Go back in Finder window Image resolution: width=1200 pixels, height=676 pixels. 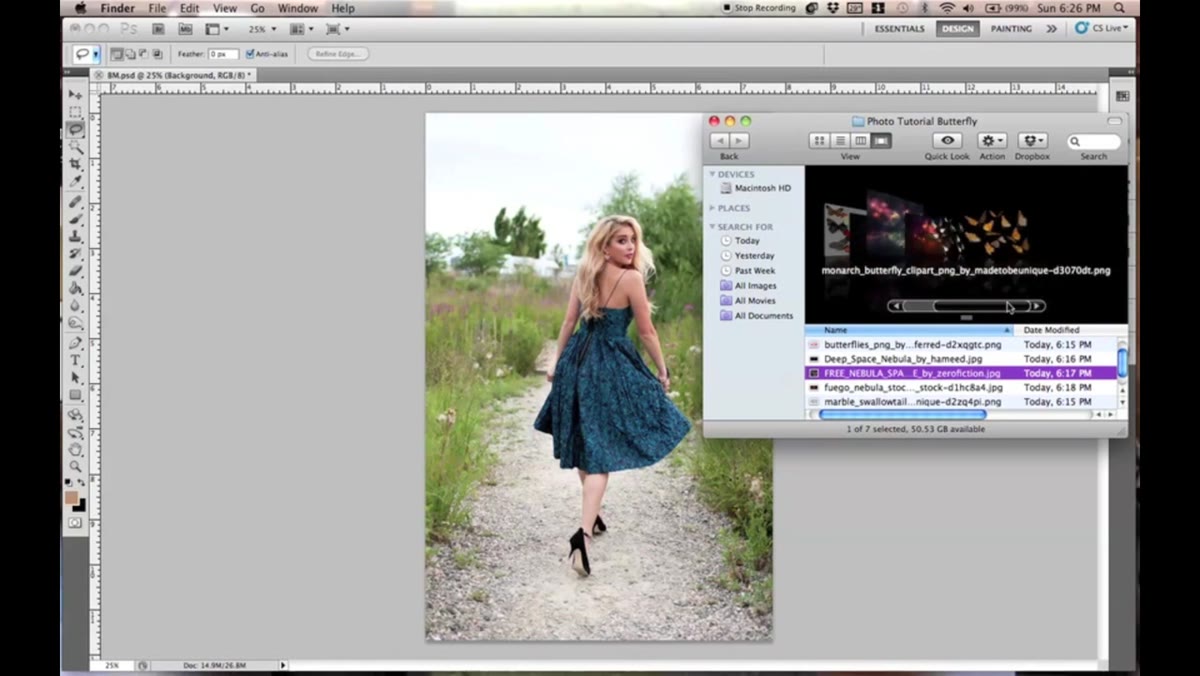coord(719,141)
